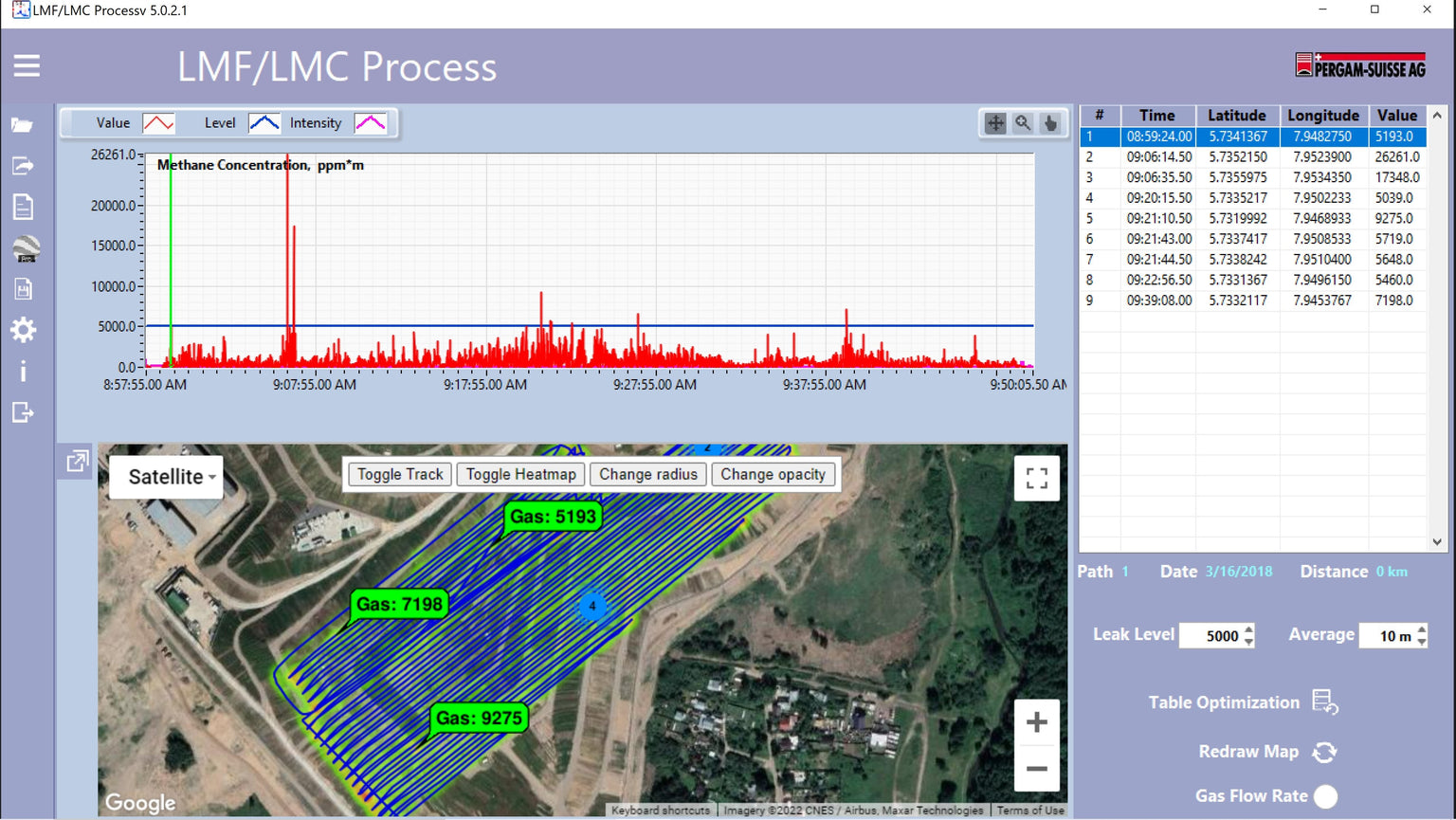Open the hamburger menu

pyautogui.click(x=27, y=65)
